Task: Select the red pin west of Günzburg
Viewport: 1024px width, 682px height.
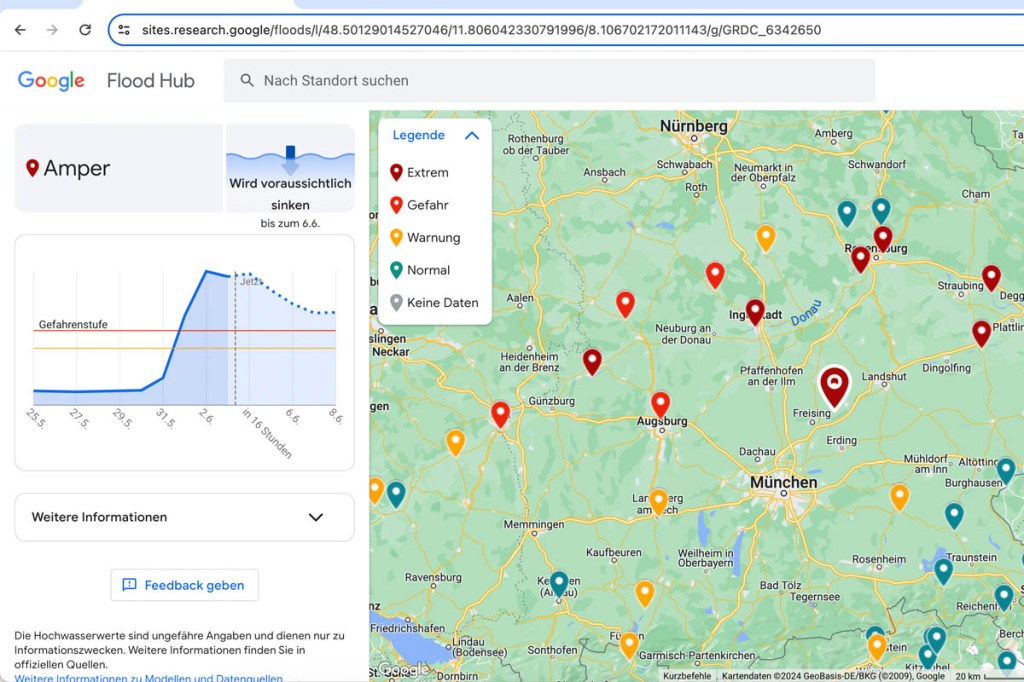Action: pos(500,414)
